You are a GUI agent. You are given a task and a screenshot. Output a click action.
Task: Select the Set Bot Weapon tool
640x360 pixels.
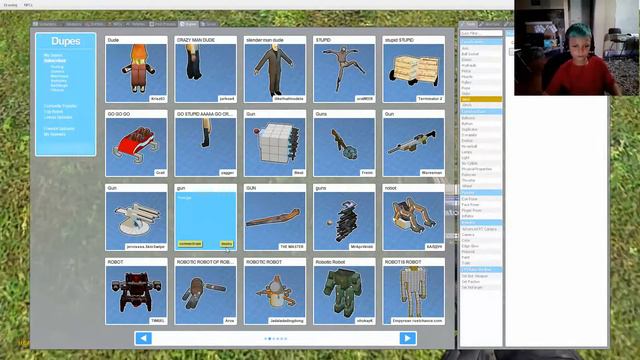click(481, 276)
